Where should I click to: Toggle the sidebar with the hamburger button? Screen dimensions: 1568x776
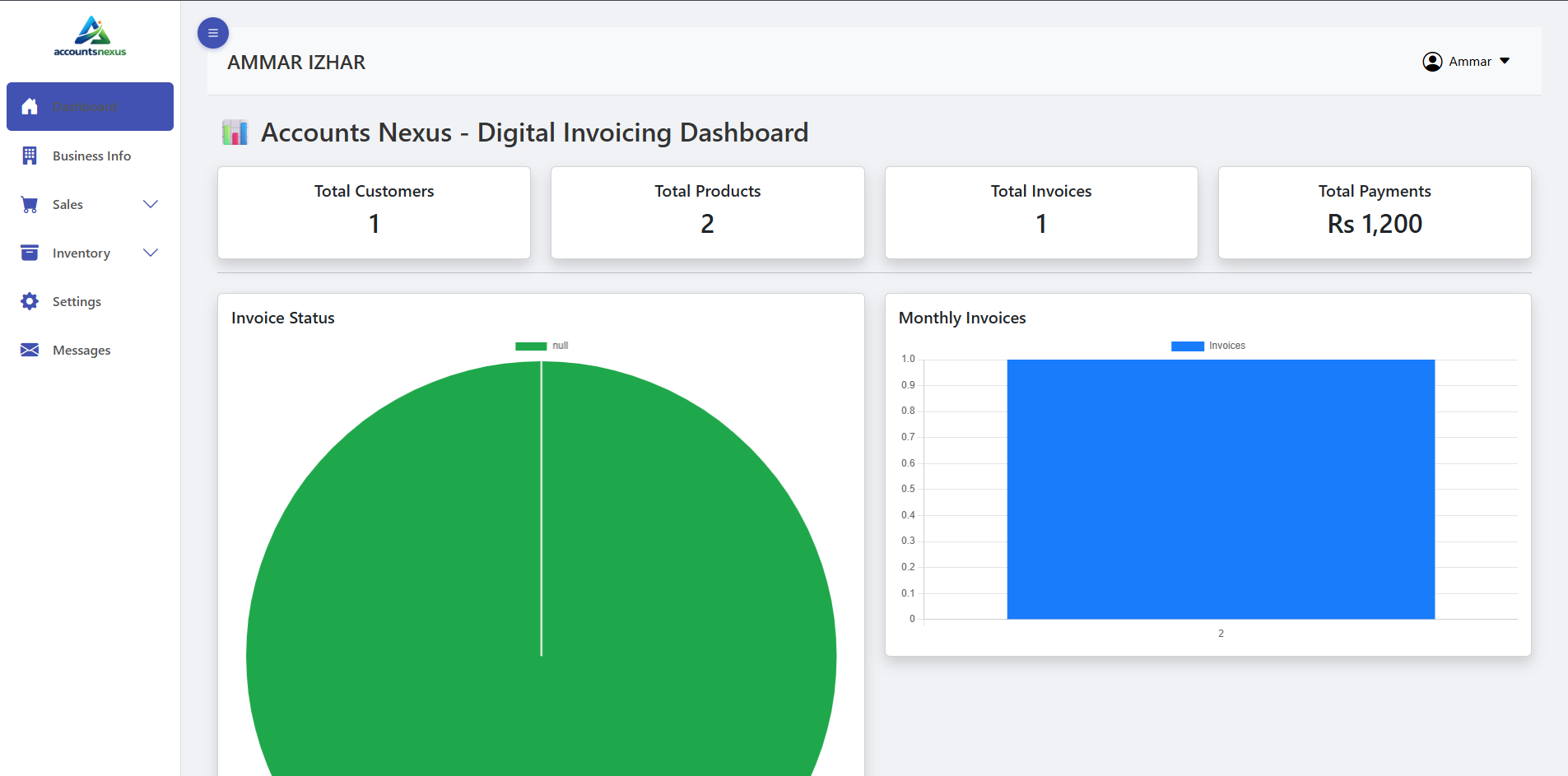[x=213, y=33]
